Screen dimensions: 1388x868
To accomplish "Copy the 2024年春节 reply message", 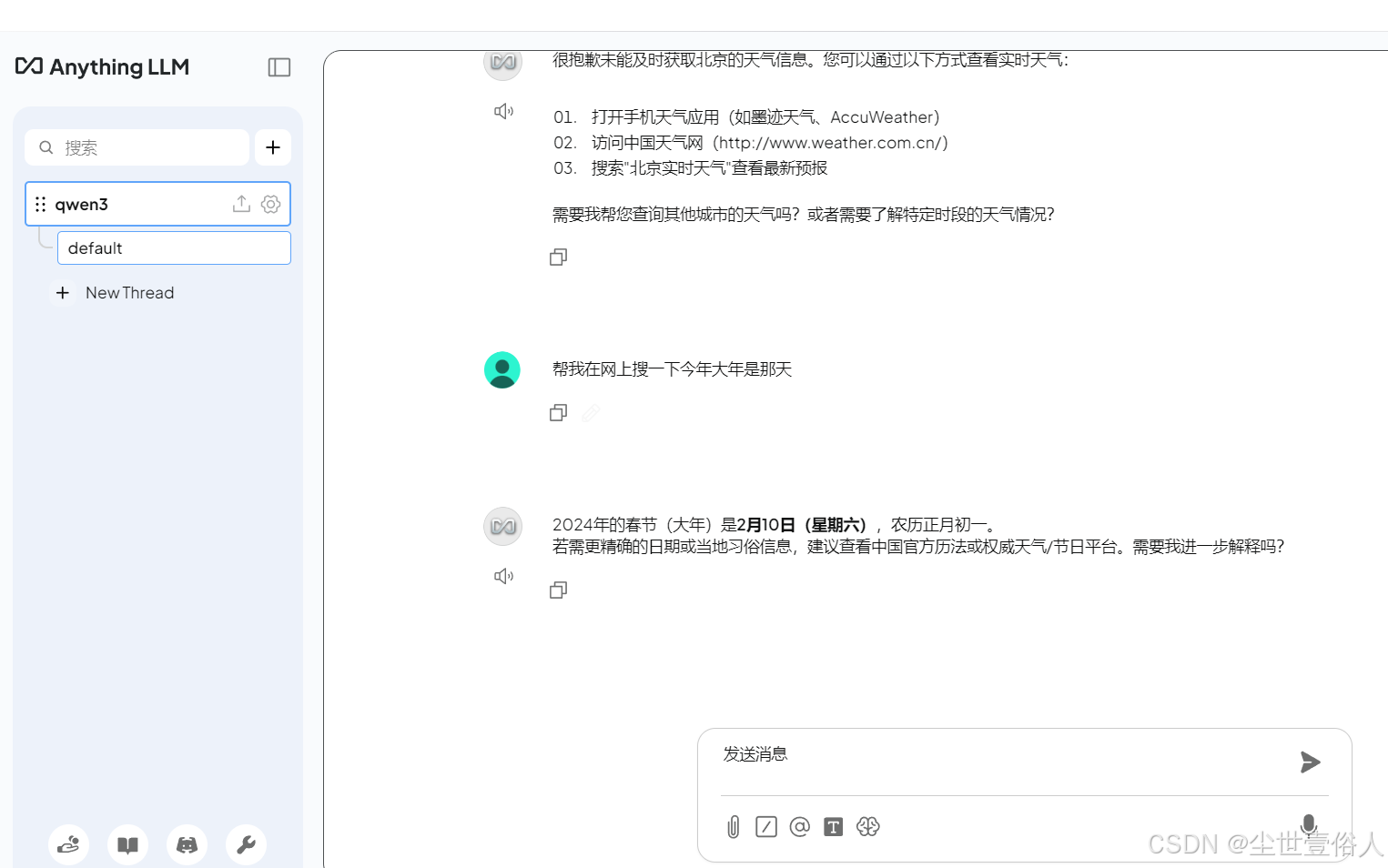I will 559,590.
